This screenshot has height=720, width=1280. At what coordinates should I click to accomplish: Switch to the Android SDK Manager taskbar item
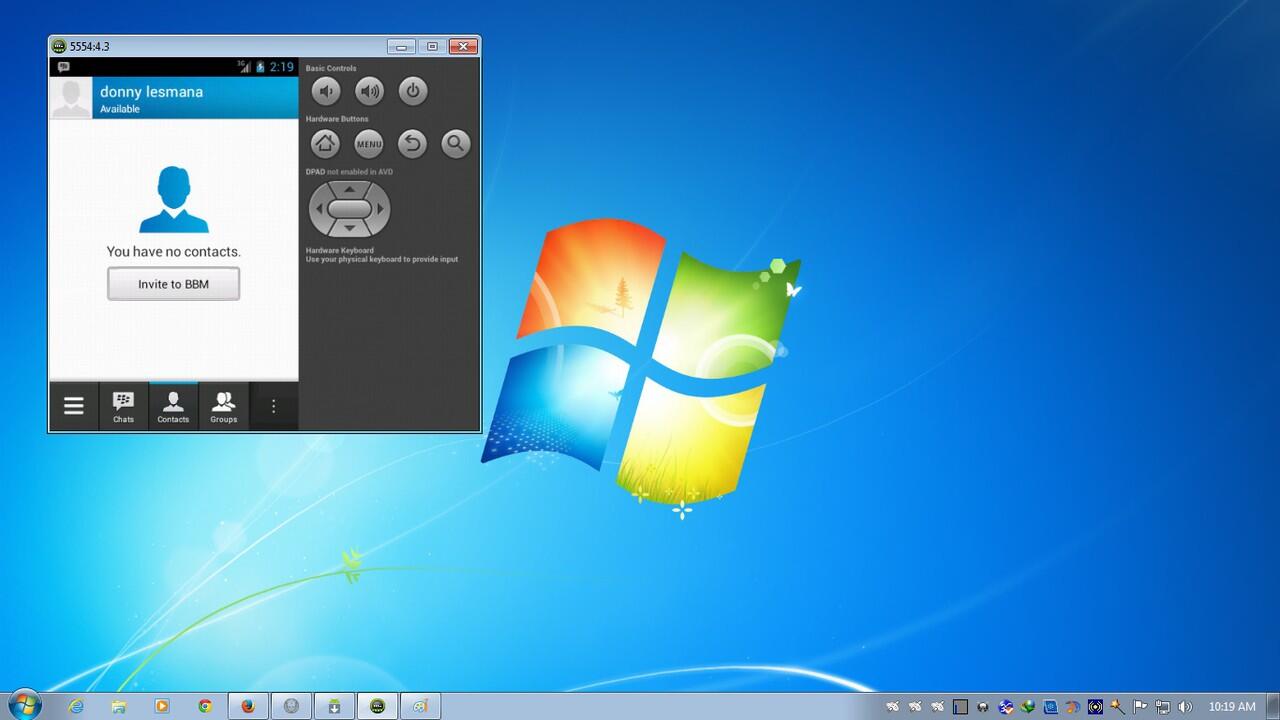click(x=334, y=706)
